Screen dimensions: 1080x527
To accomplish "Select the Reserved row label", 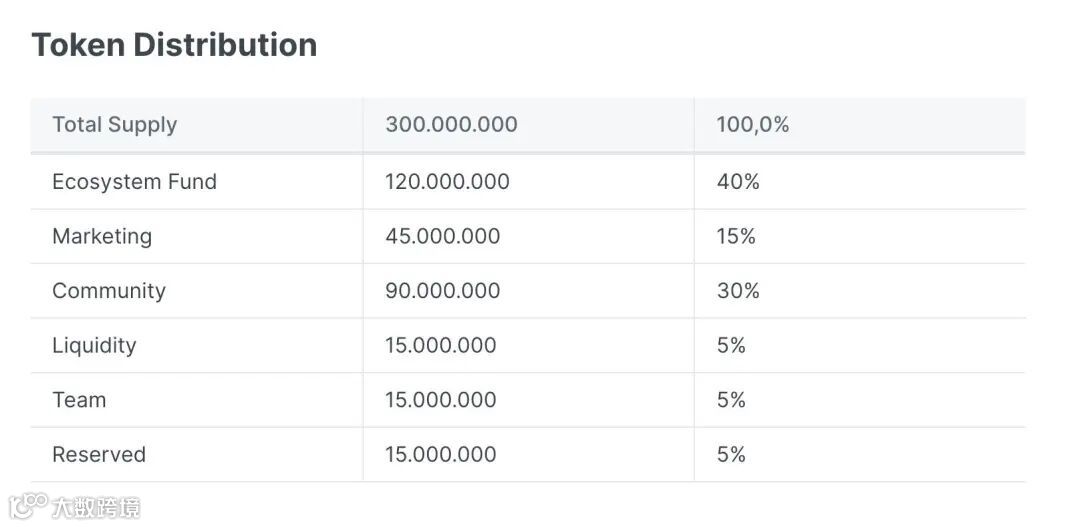I will [99, 455].
